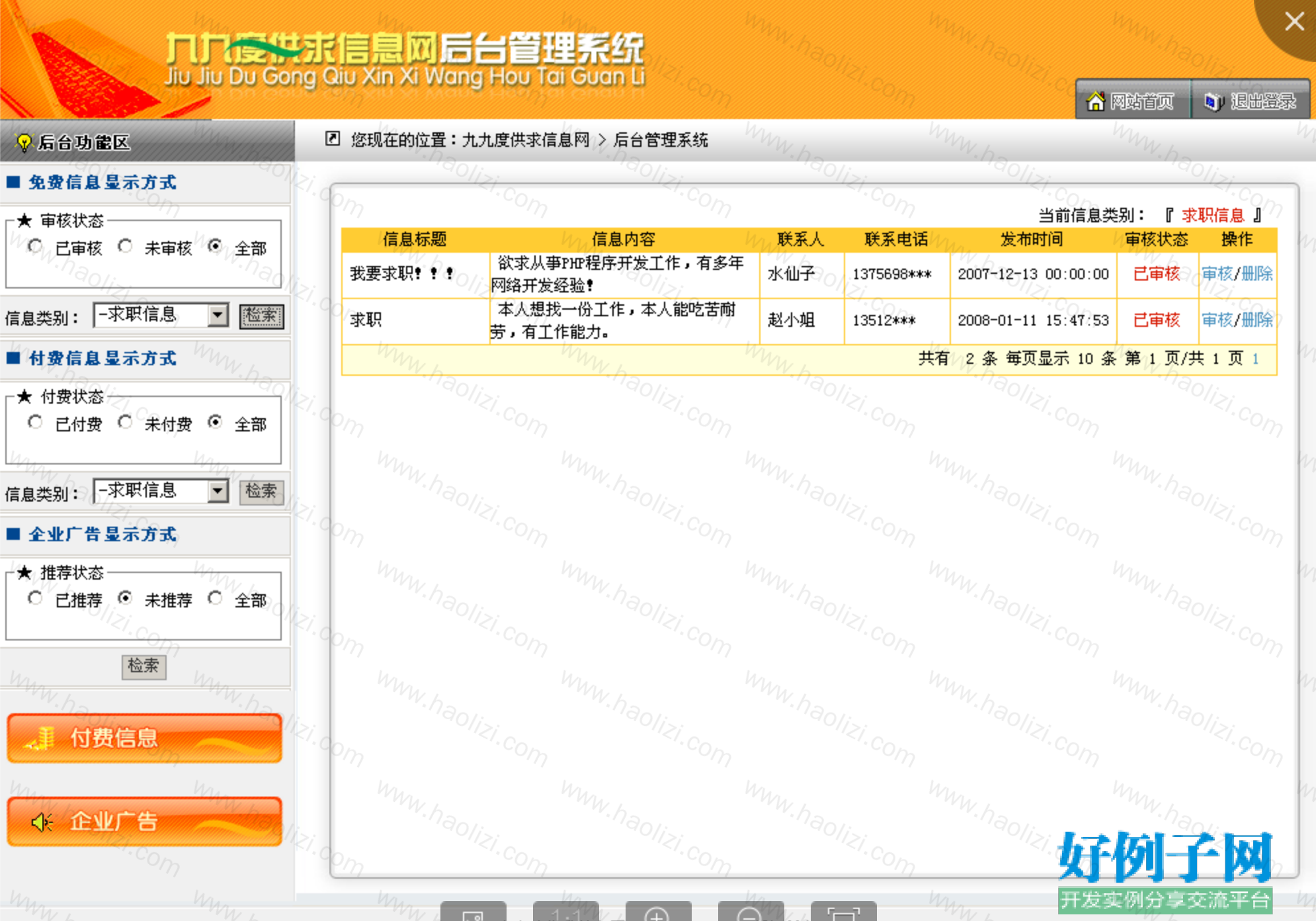Select 已推荐 radio under 推荐状态
The width and height of the screenshot is (1316, 921).
(x=35, y=599)
